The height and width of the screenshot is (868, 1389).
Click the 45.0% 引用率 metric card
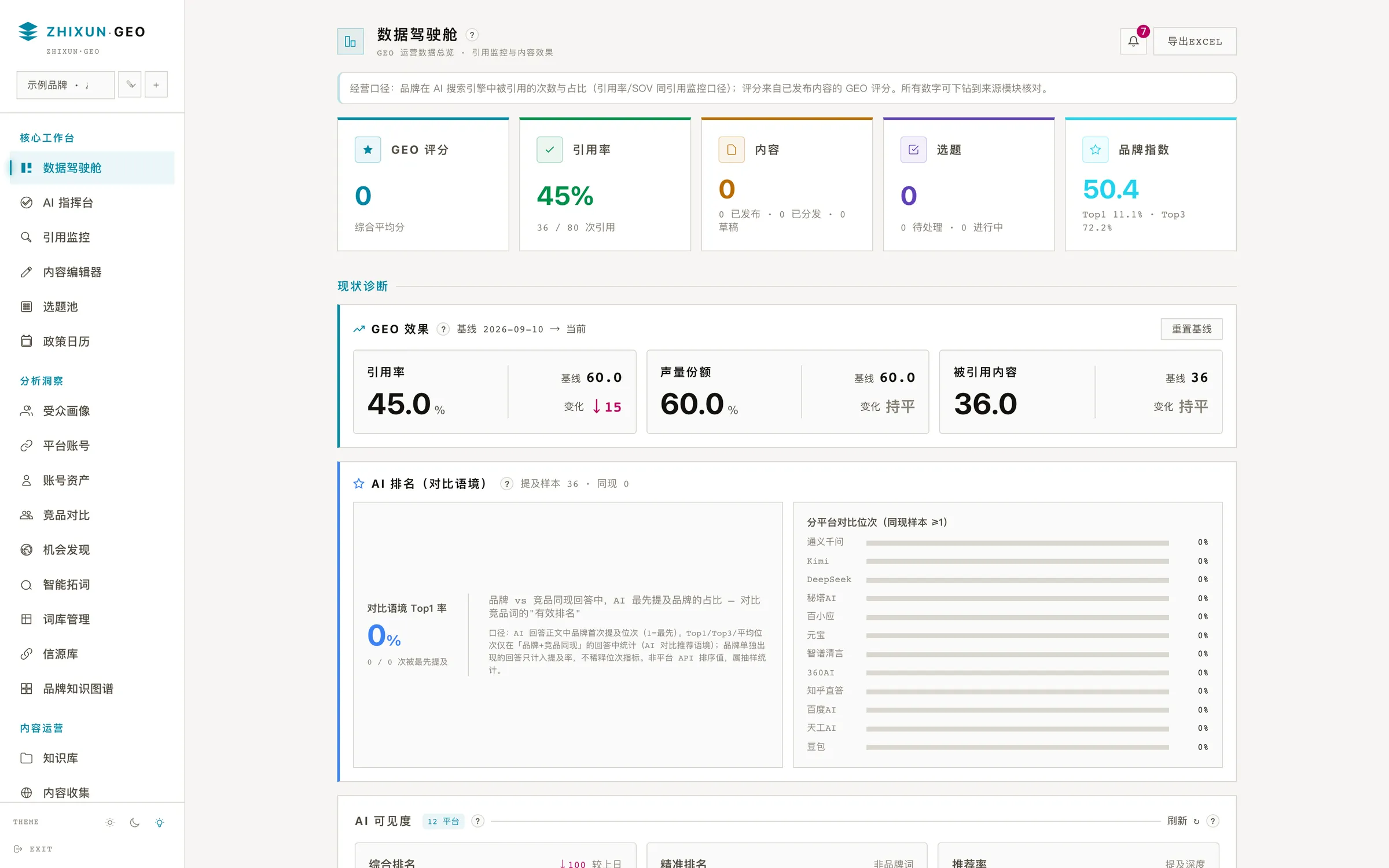click(x=495, y=392)
